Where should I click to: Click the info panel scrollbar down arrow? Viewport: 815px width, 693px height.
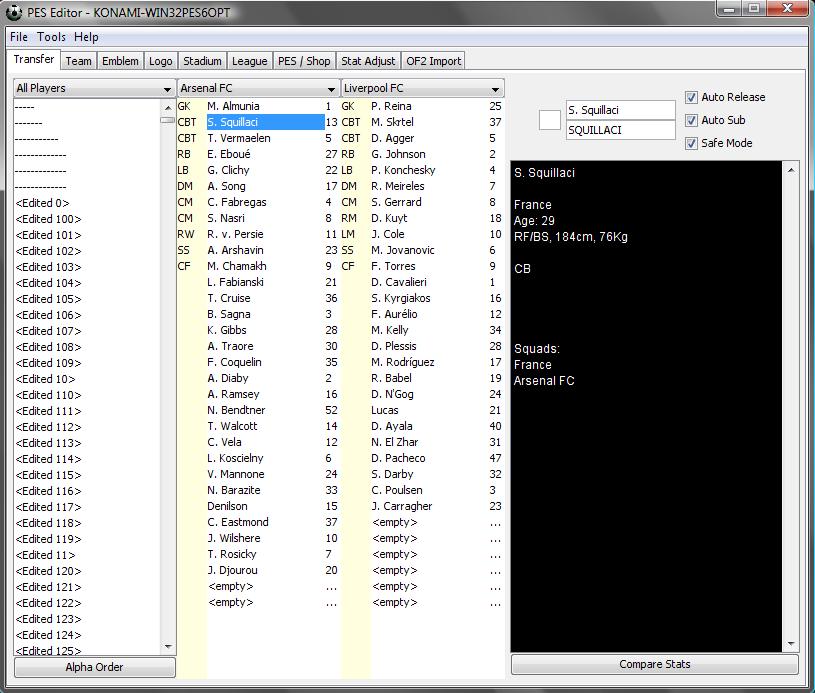point(791,644)
